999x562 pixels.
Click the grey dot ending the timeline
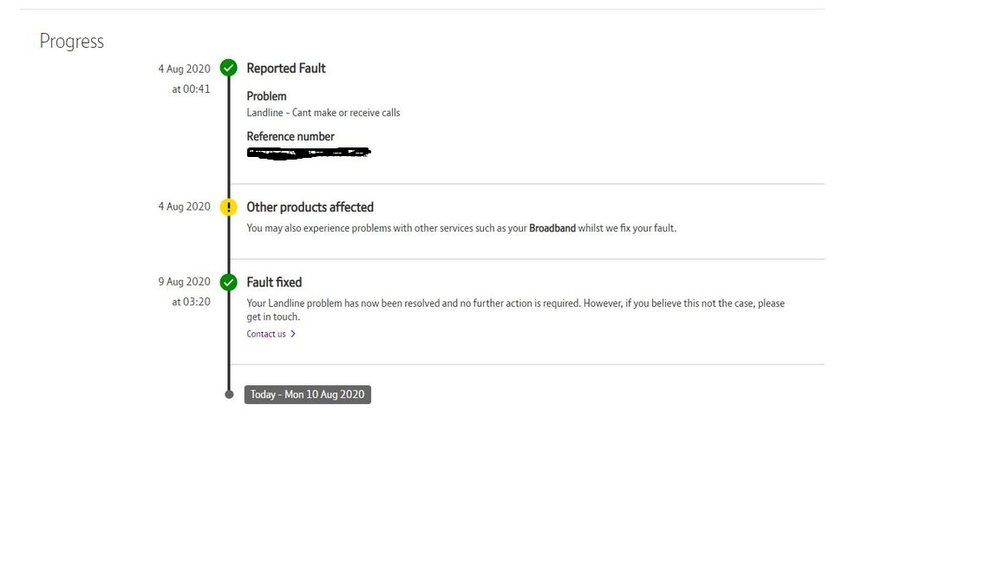coord(229,394)
